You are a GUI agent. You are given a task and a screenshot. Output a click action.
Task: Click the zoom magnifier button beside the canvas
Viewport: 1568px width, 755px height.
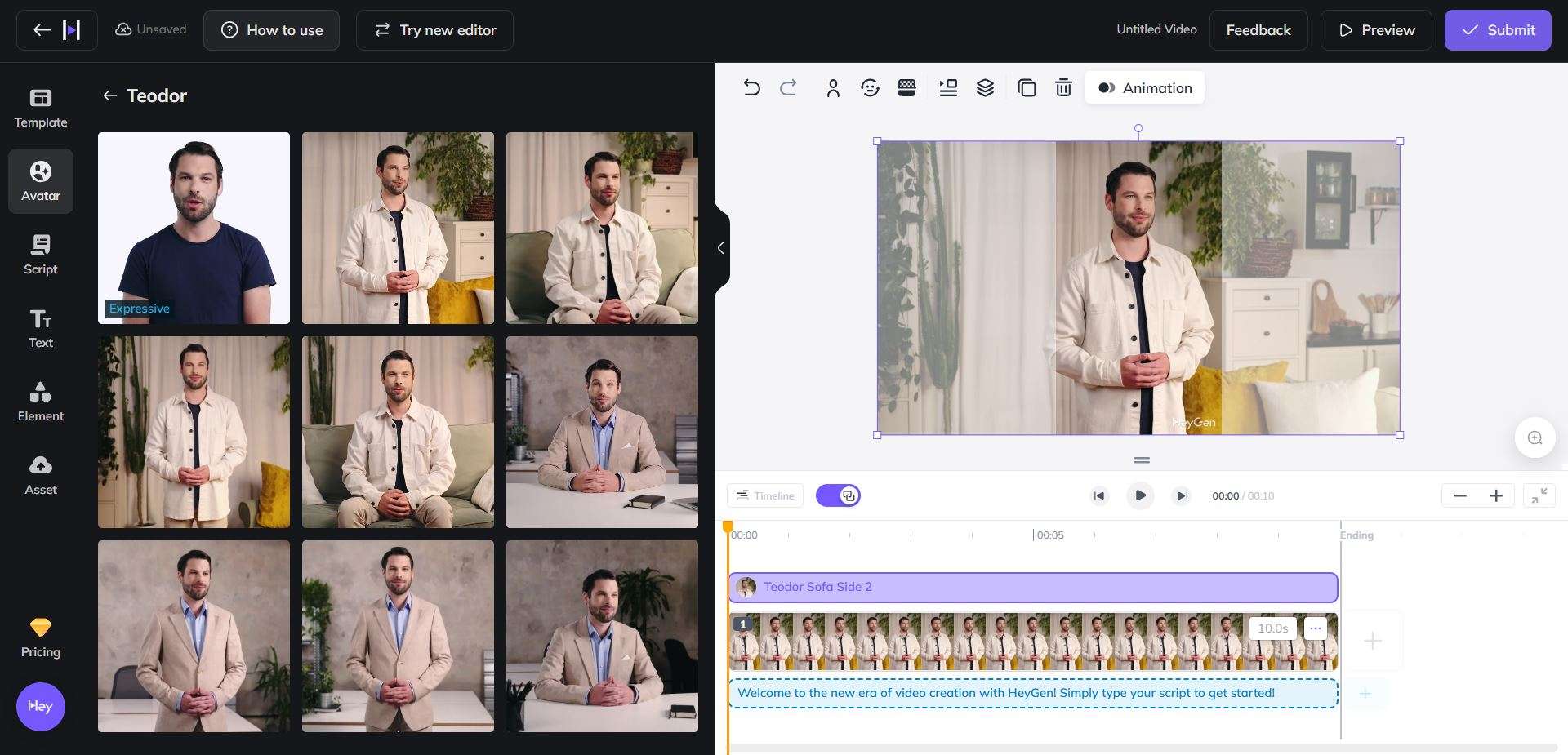click(1535, 437)
